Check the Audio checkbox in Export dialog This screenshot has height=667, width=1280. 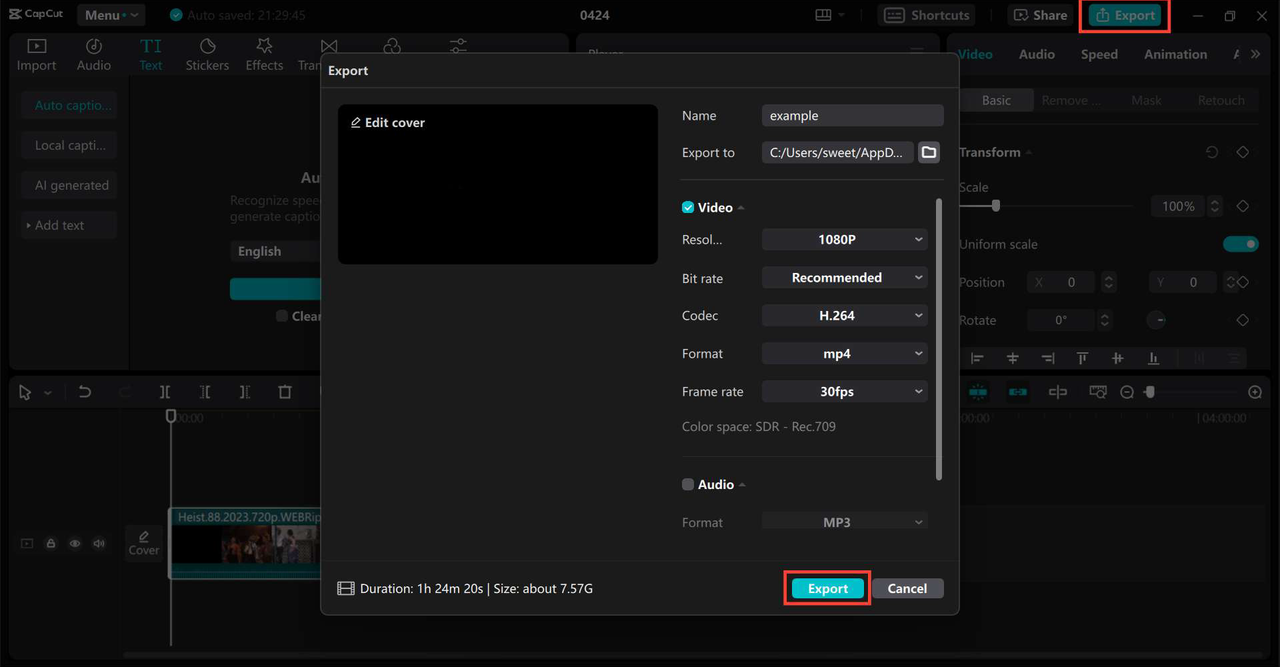tap(688, 484)
